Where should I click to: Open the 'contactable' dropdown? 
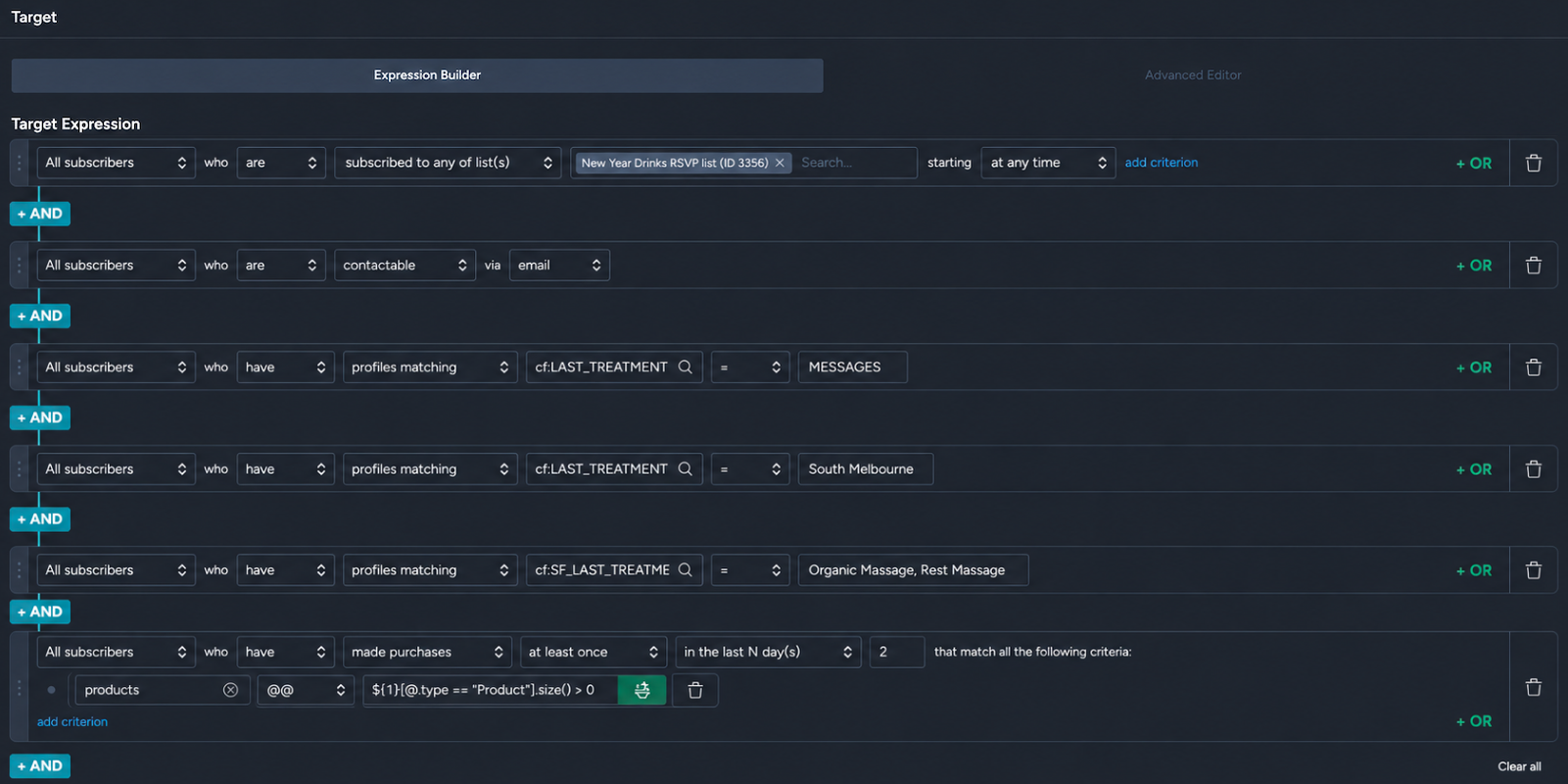[404, 266]
